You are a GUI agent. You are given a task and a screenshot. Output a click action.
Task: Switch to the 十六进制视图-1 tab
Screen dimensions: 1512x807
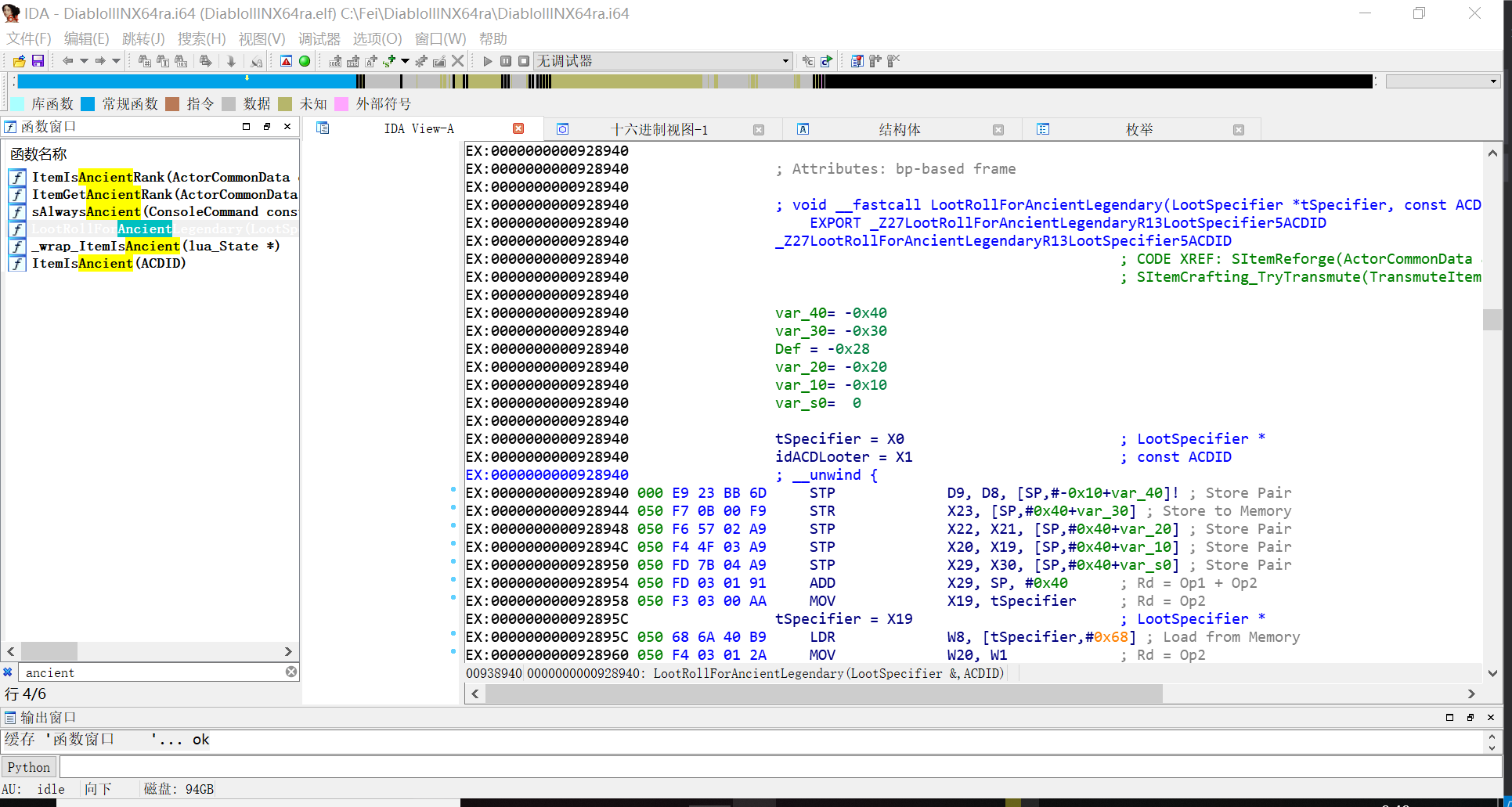pos(659,130)
